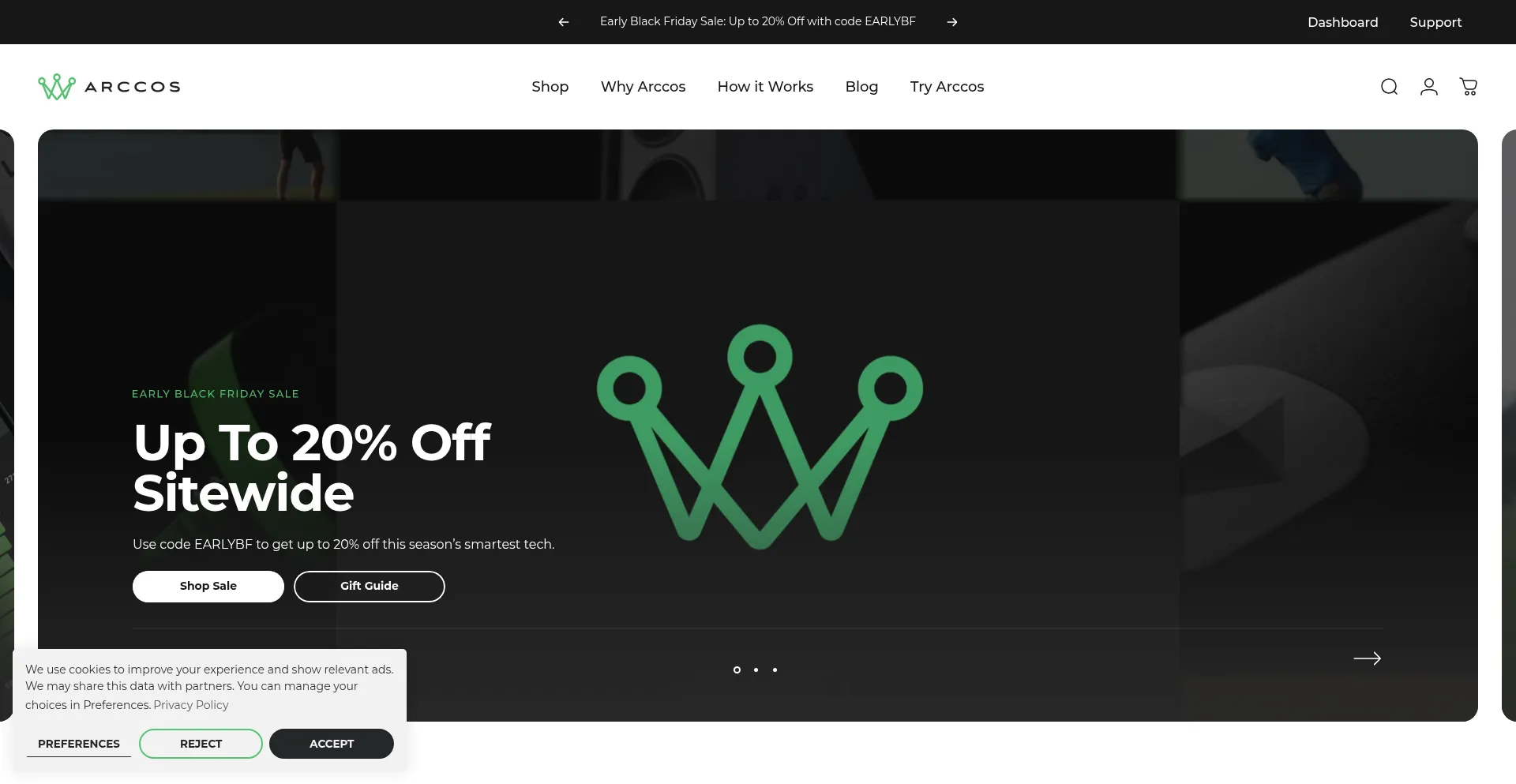Open the Shop menu
This screenshot has width=1516, height=784.
pos(550,87)
